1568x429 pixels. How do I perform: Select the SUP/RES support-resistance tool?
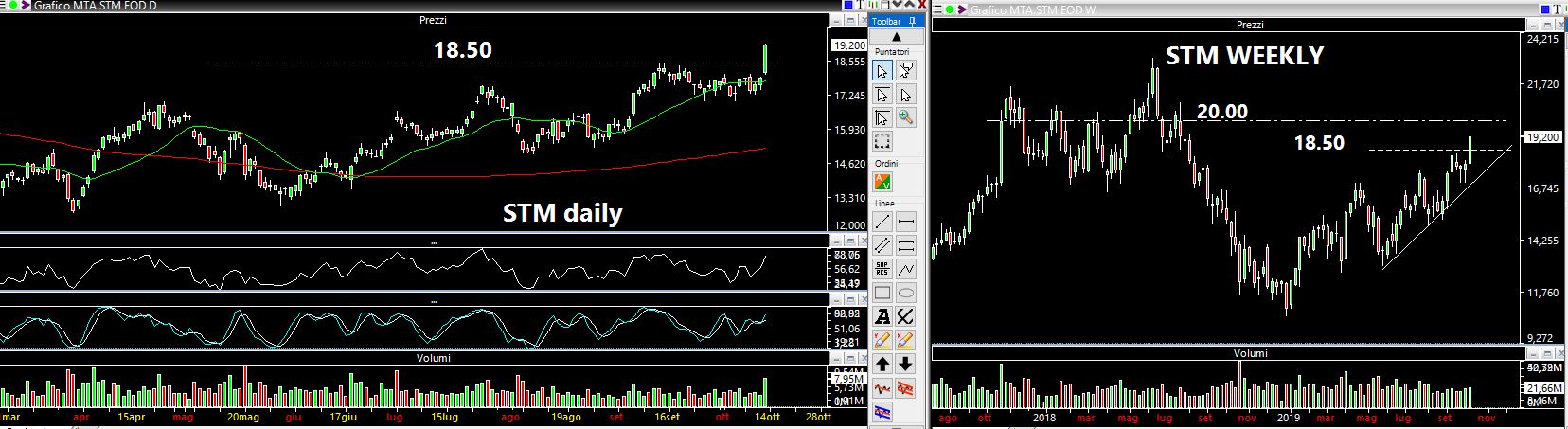pos(882,268)
